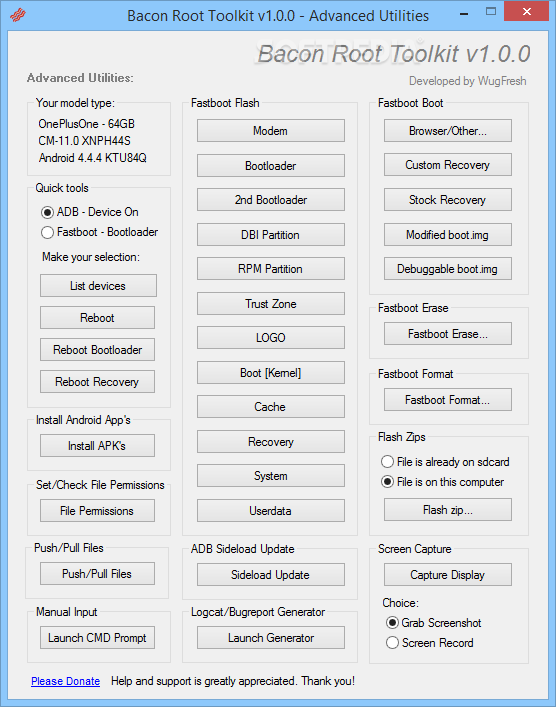Flash the Modem partition
The image size is (556, 707).
click(x=271, y=131)
